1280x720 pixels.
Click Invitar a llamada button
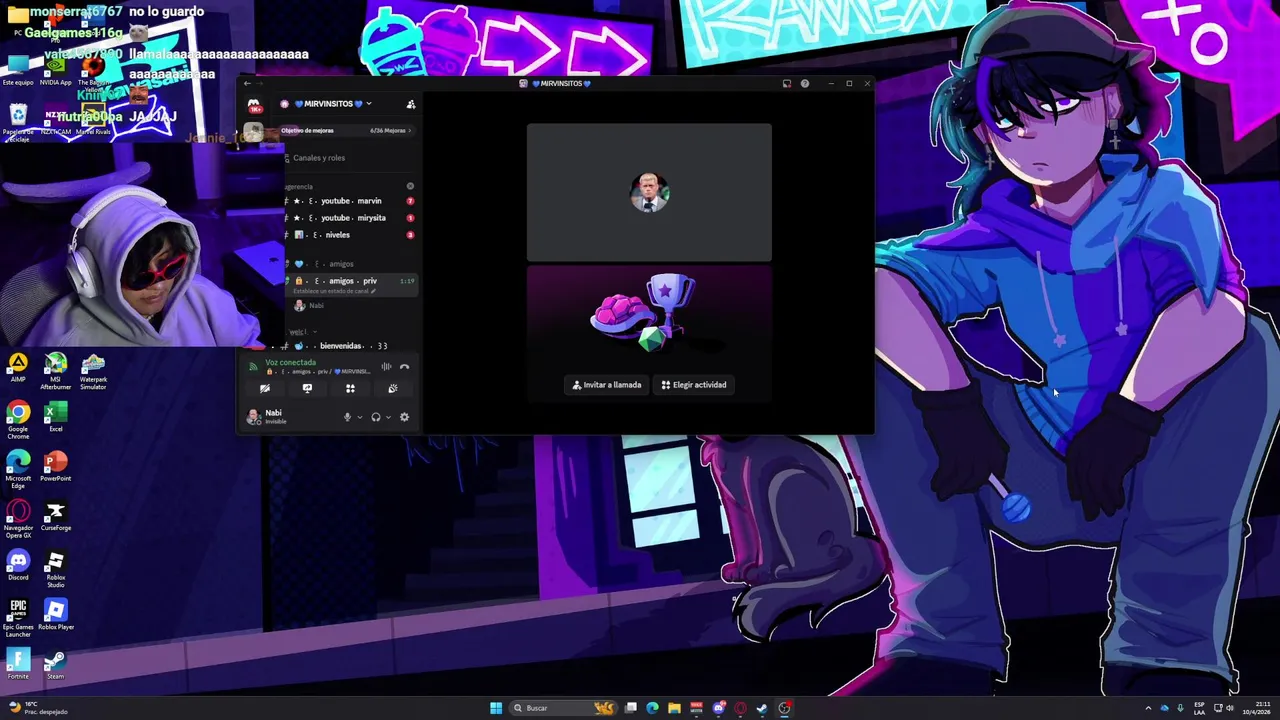pos(607,385)
